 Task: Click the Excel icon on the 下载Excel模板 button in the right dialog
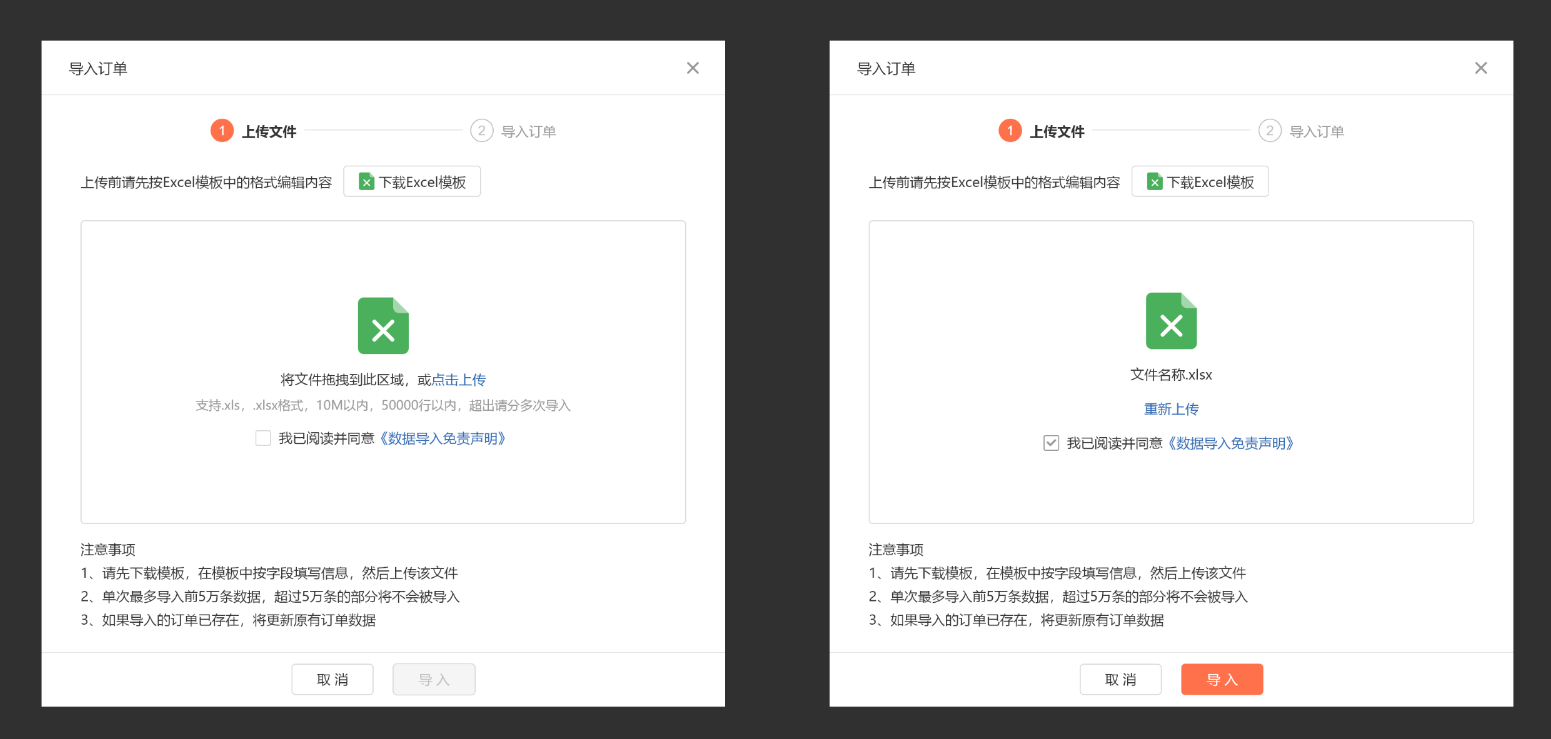tap(1155, 182)
